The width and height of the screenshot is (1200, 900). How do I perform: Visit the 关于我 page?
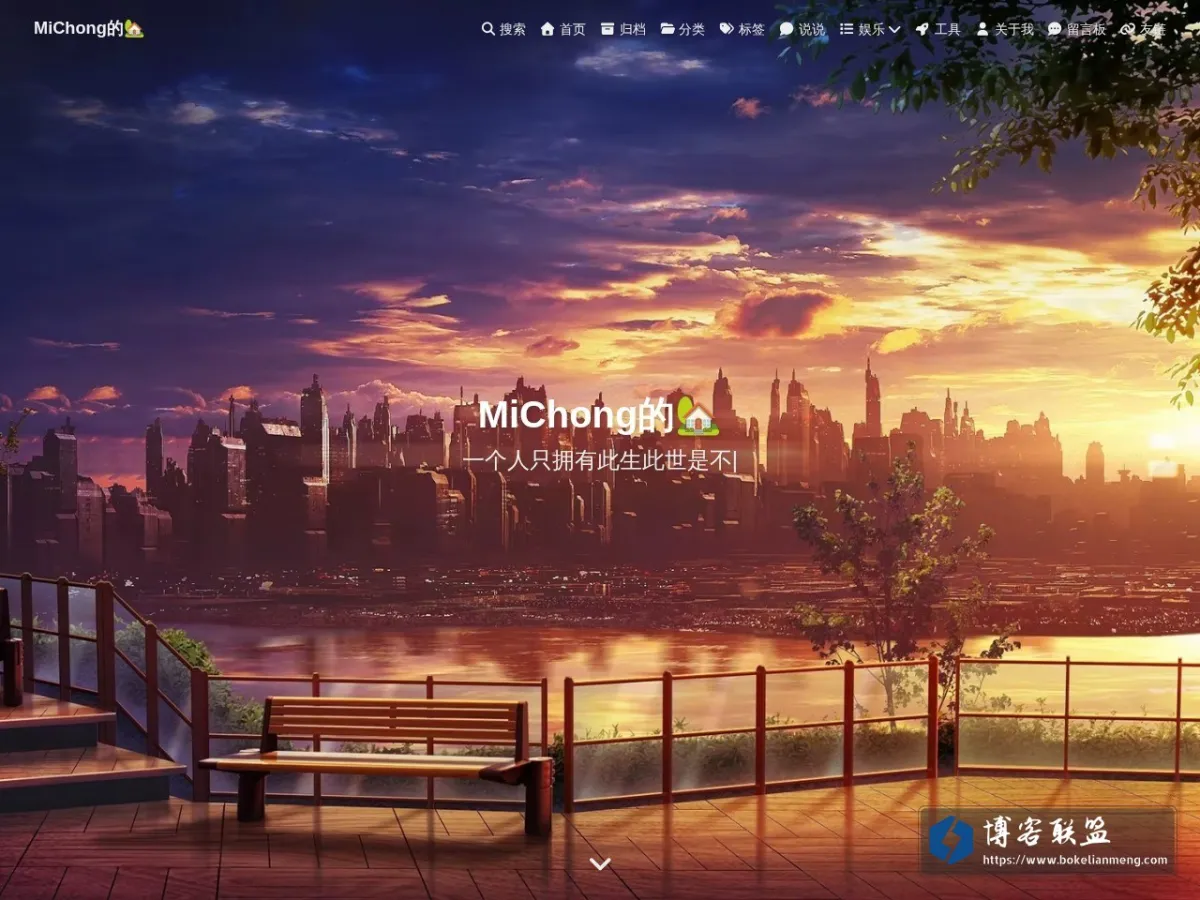1005,29
